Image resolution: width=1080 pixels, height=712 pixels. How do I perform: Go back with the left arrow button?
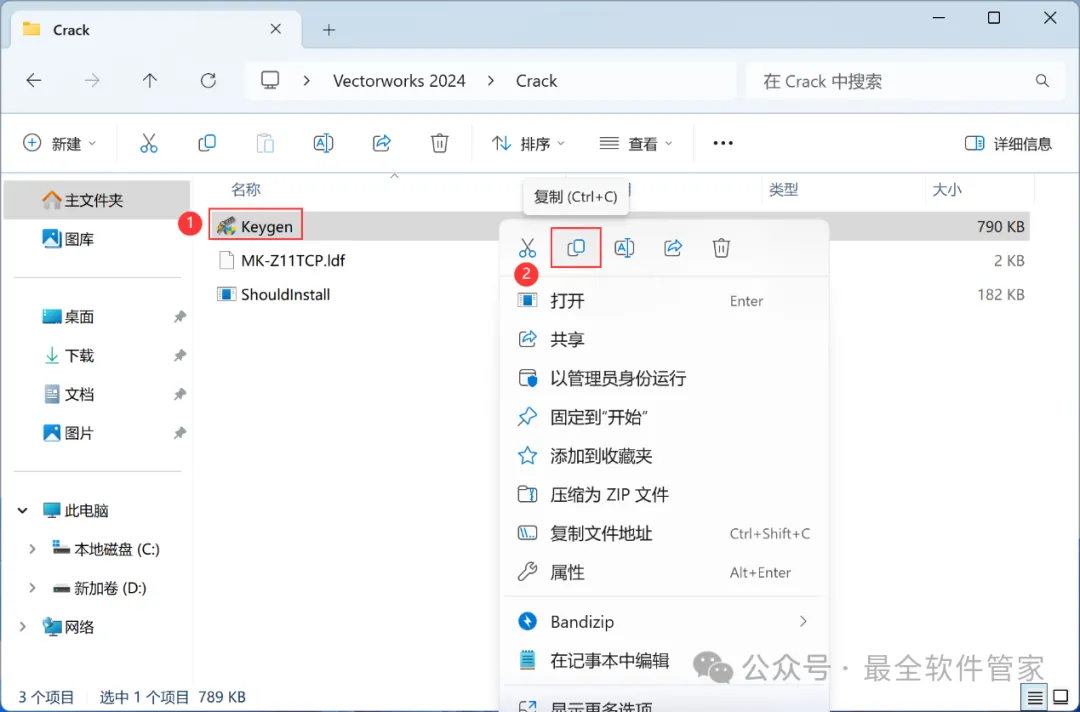(34, 81)
